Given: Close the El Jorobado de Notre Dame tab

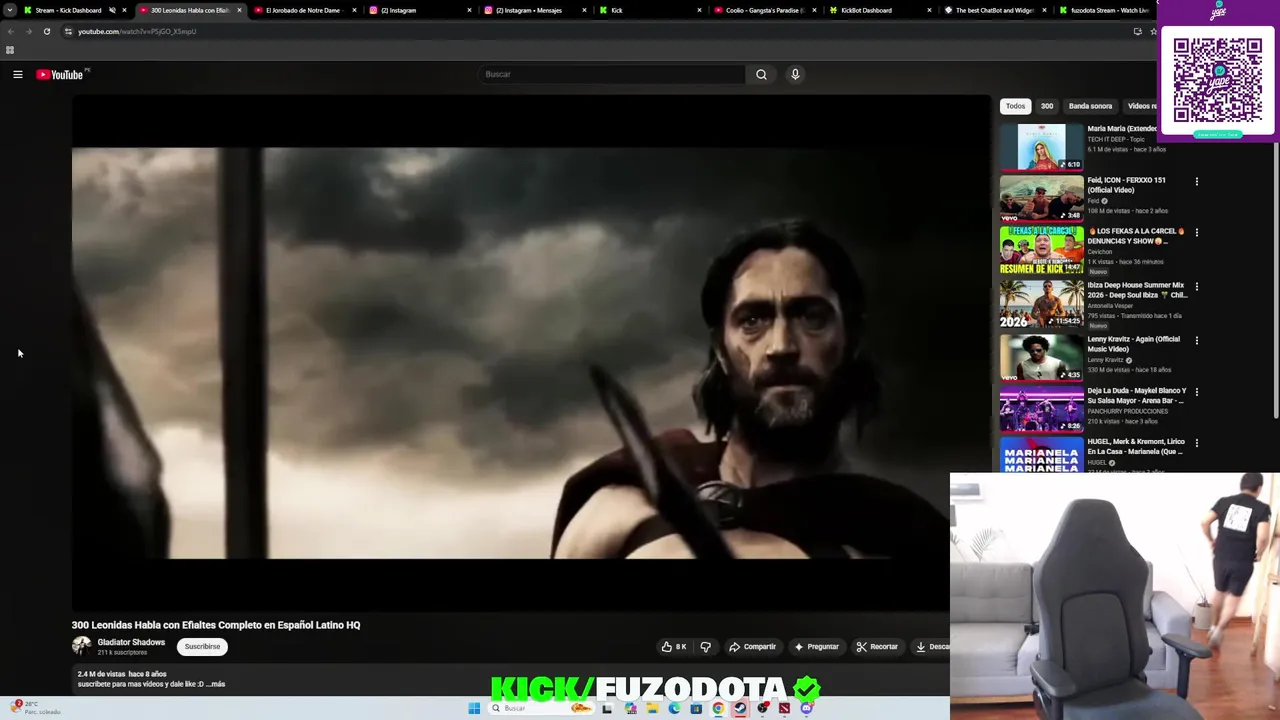Looking at the screenshot, I should tap(354, 10).
